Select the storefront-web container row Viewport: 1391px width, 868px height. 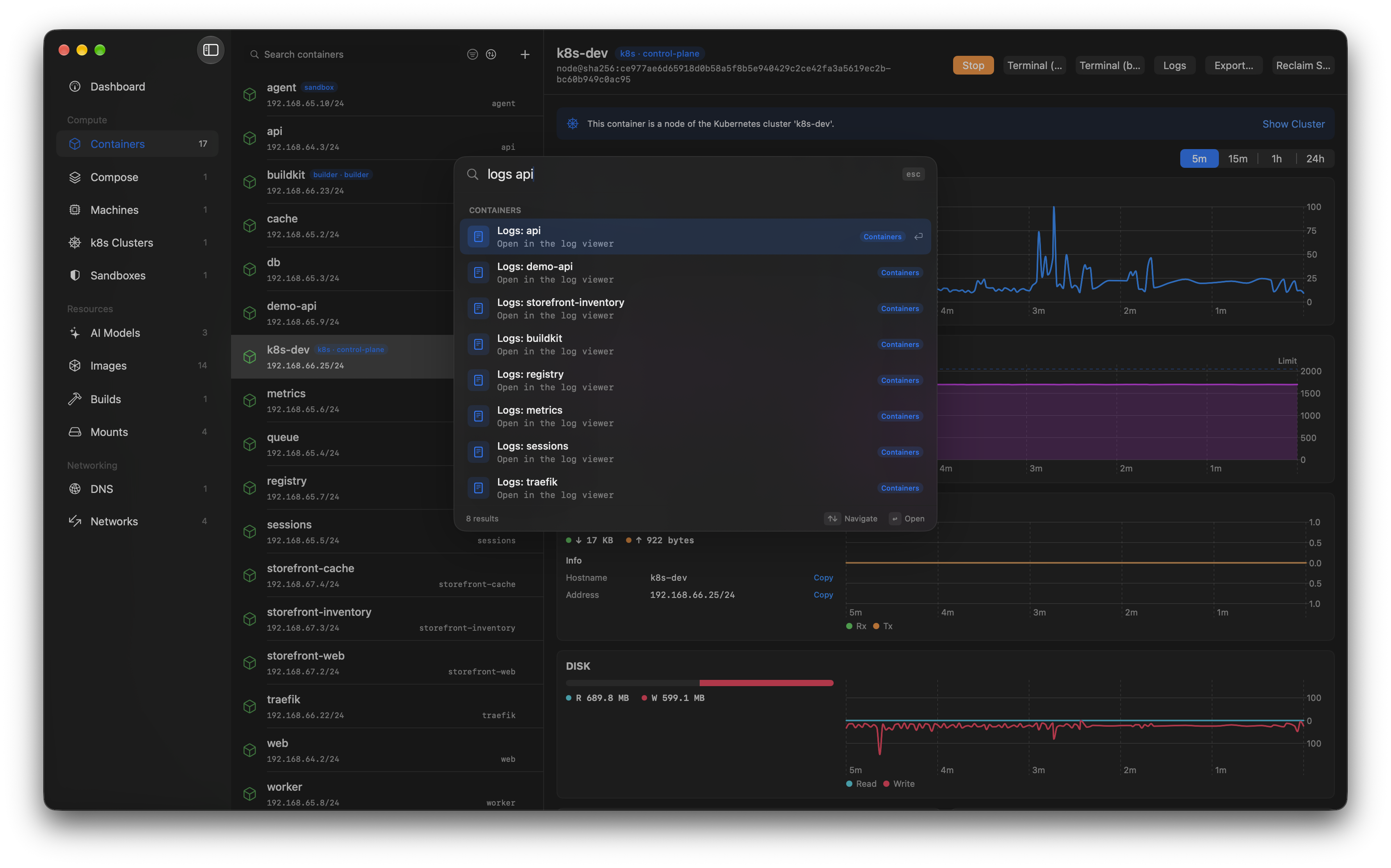[x=388, y=663]
